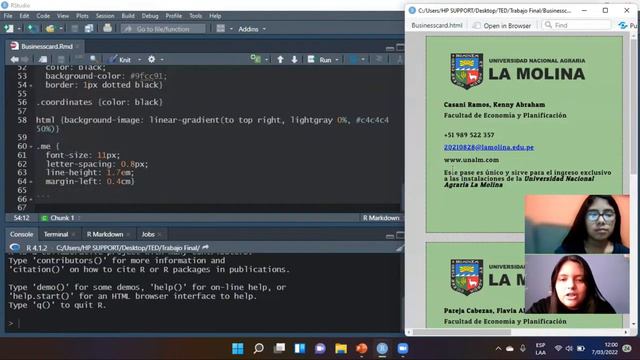
Task: Click the Zoom icon in the taskbar
Action: click(x=402, y=349)
